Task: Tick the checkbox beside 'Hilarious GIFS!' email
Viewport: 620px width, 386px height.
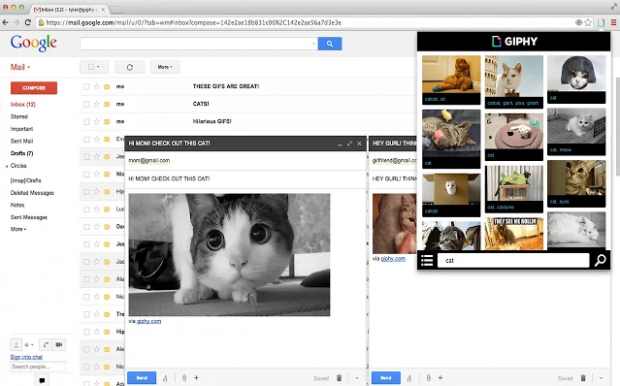Action: (x=87, y=121)
